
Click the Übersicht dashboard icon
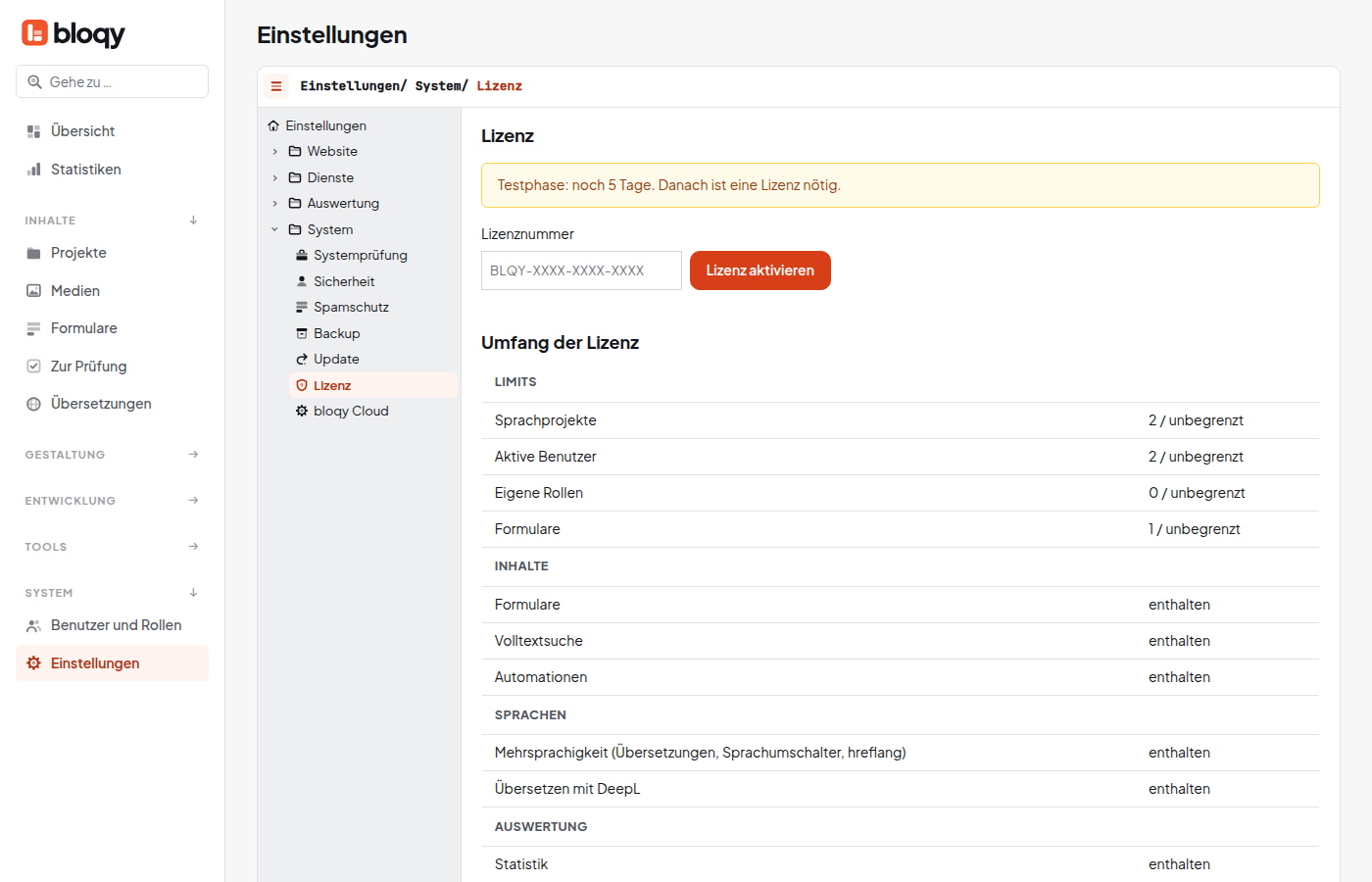(x=33, y=131)
